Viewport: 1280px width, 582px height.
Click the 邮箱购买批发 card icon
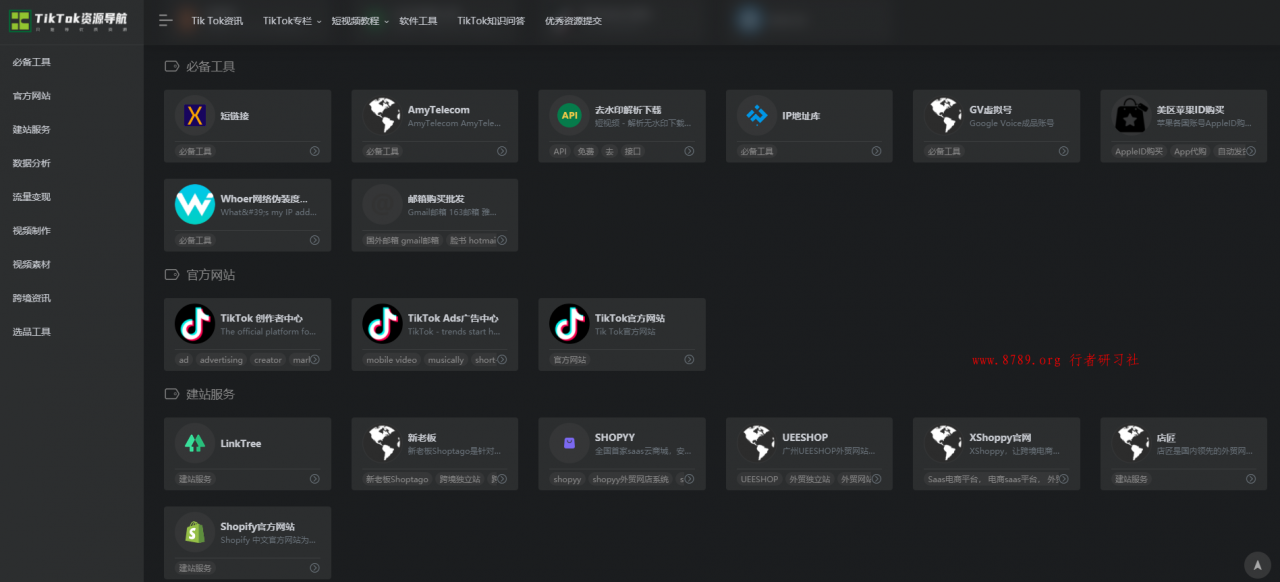[x=382, y=205]
